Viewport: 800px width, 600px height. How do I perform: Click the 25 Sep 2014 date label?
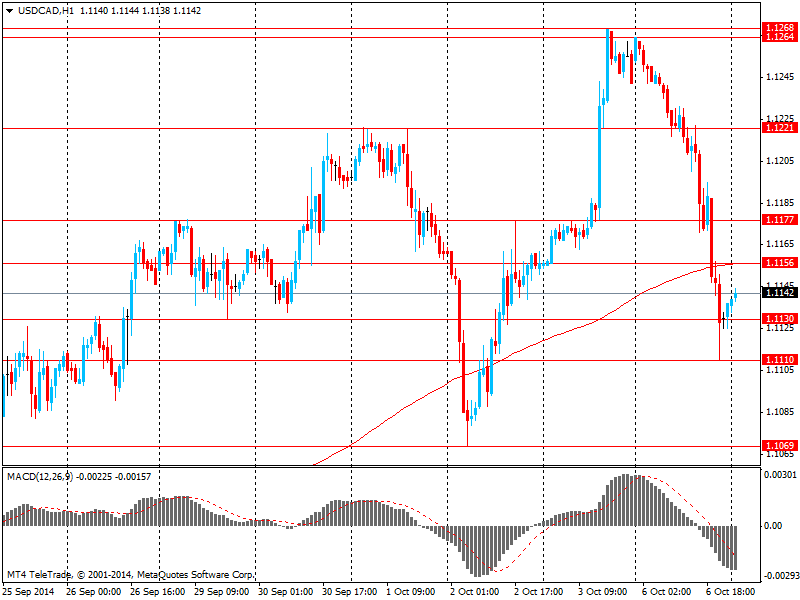[x=28, y=592]
